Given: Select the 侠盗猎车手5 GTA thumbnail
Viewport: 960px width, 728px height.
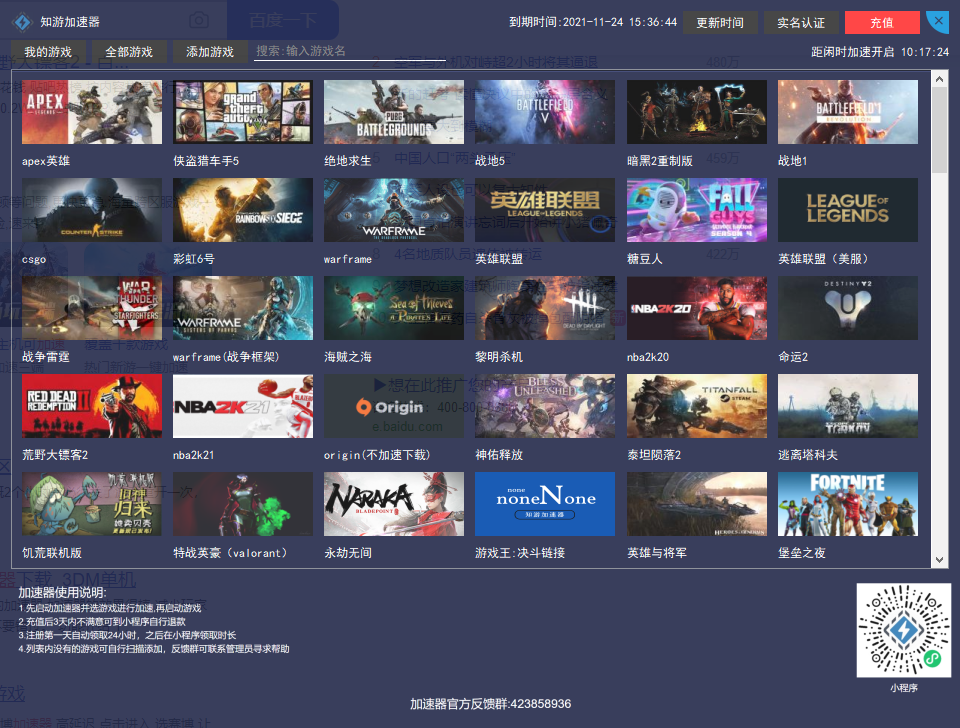Looking at the screenshot, I should 243,112.
